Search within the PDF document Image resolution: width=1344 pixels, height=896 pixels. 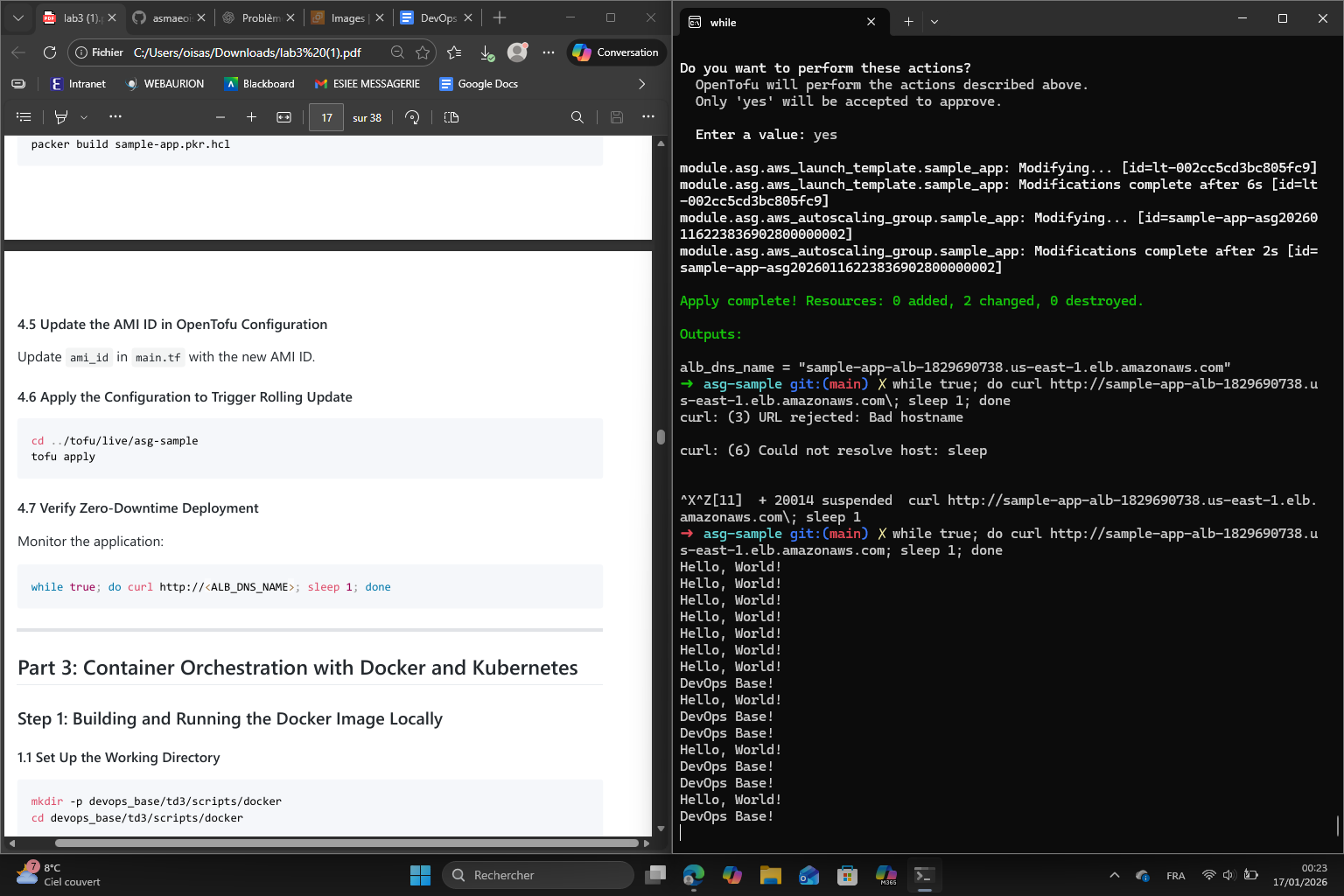pos(577,116)
